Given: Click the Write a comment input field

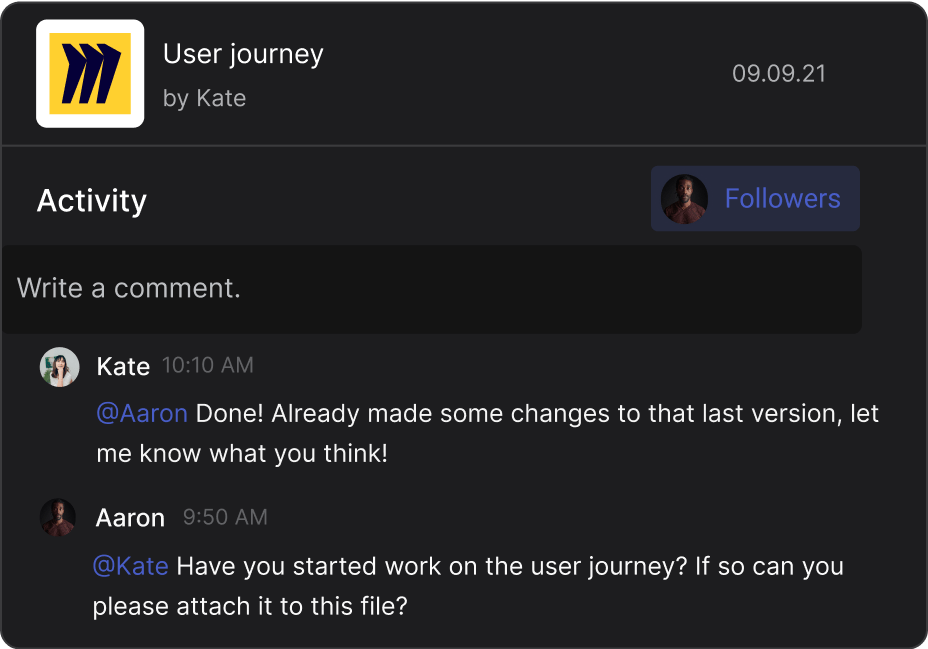Looking at the screenshot, I should (430, 289).
